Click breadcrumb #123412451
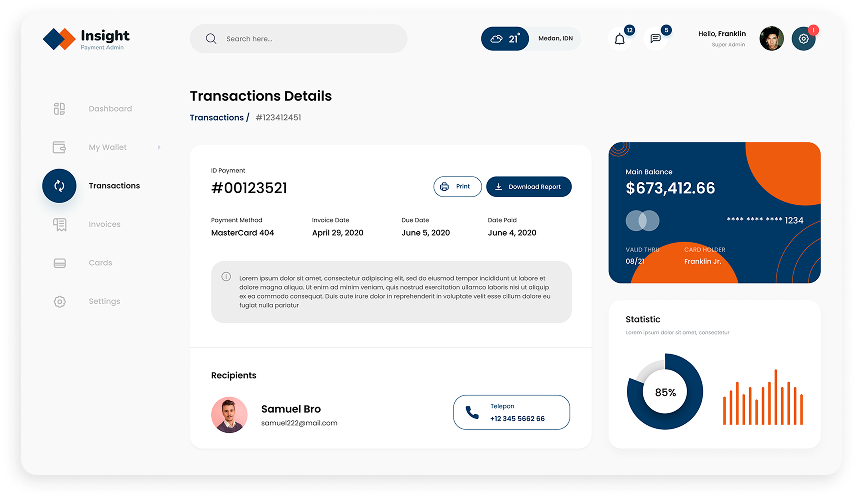This screenshot has width=857, height=498. tap(278, 118)
